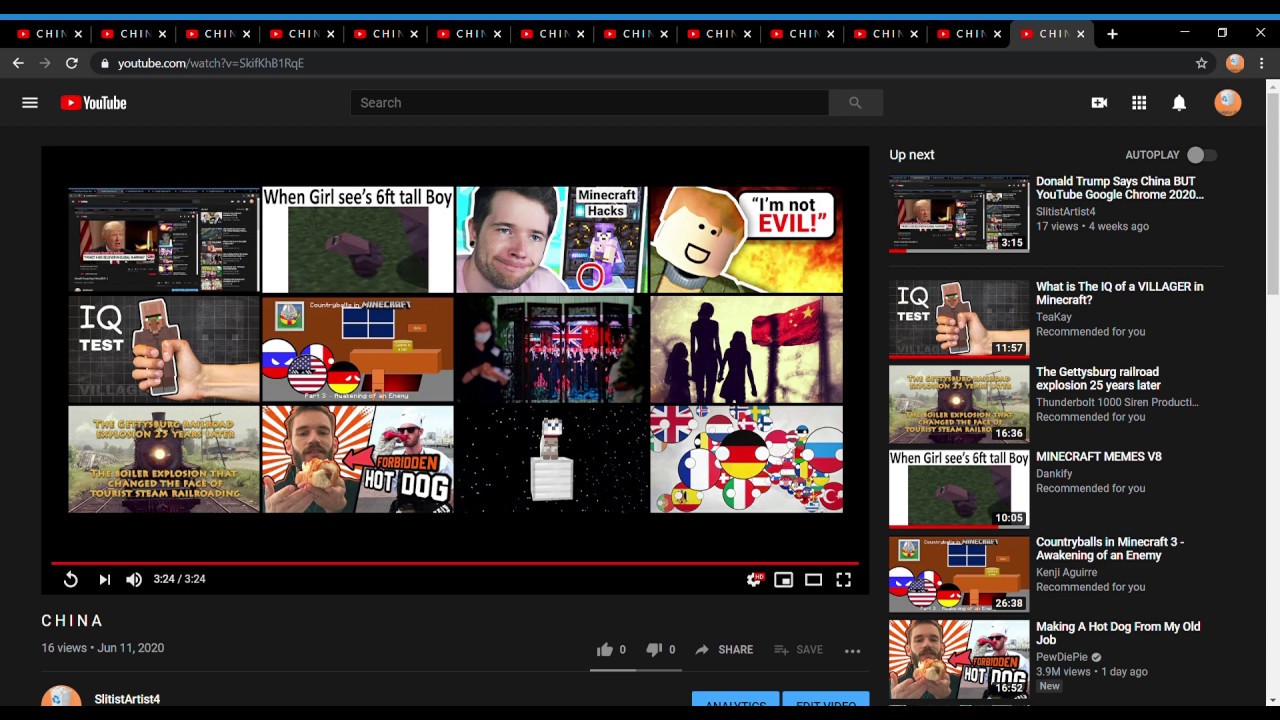The width and height of the screenshot is (1280, 720).
Task: Open the Chrome three-dot menu
Action: click(1262, 63)
